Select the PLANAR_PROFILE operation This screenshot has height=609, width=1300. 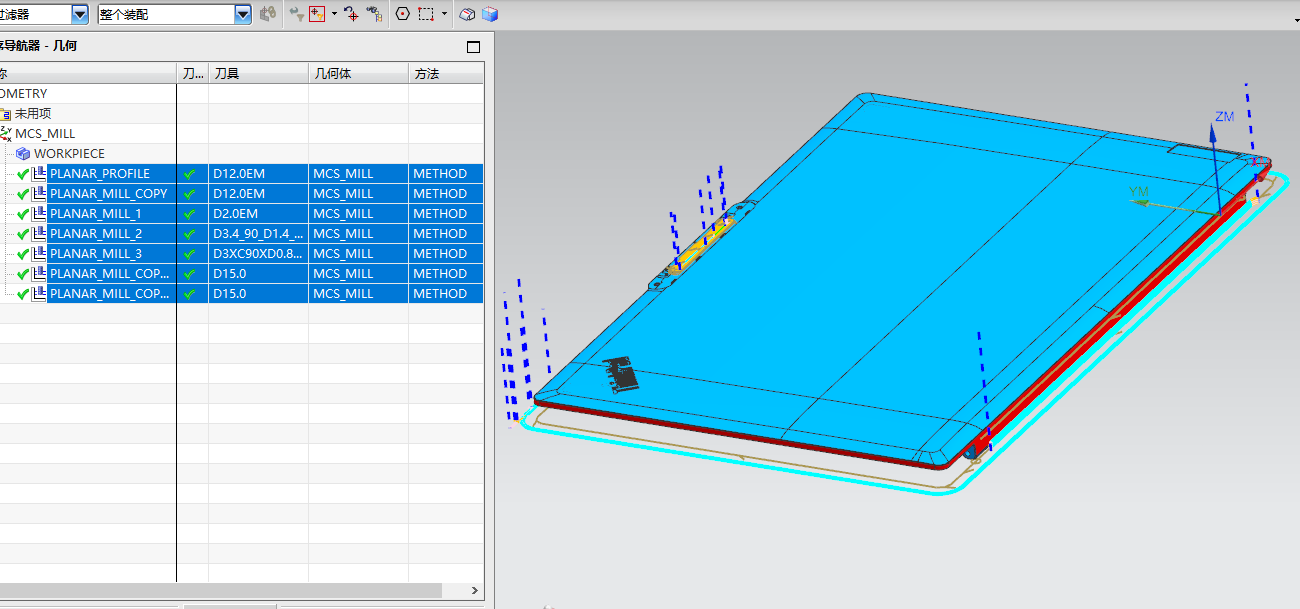coord(100,173)
